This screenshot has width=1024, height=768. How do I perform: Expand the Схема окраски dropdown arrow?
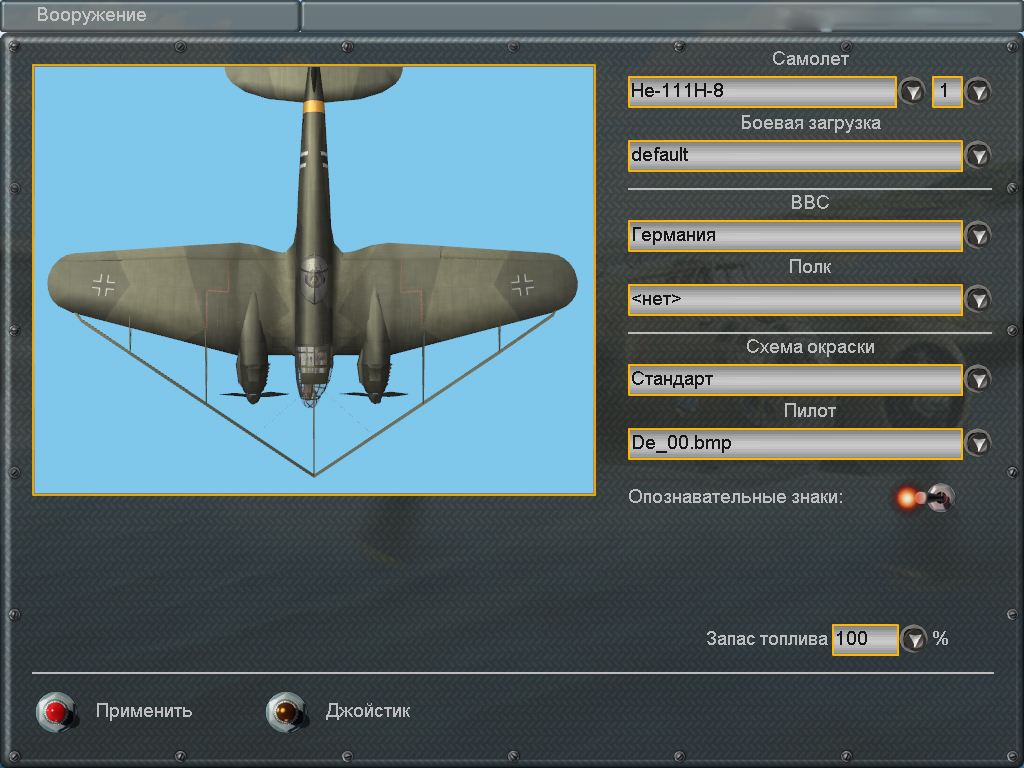pyautogui.click(x=978, y=380)
